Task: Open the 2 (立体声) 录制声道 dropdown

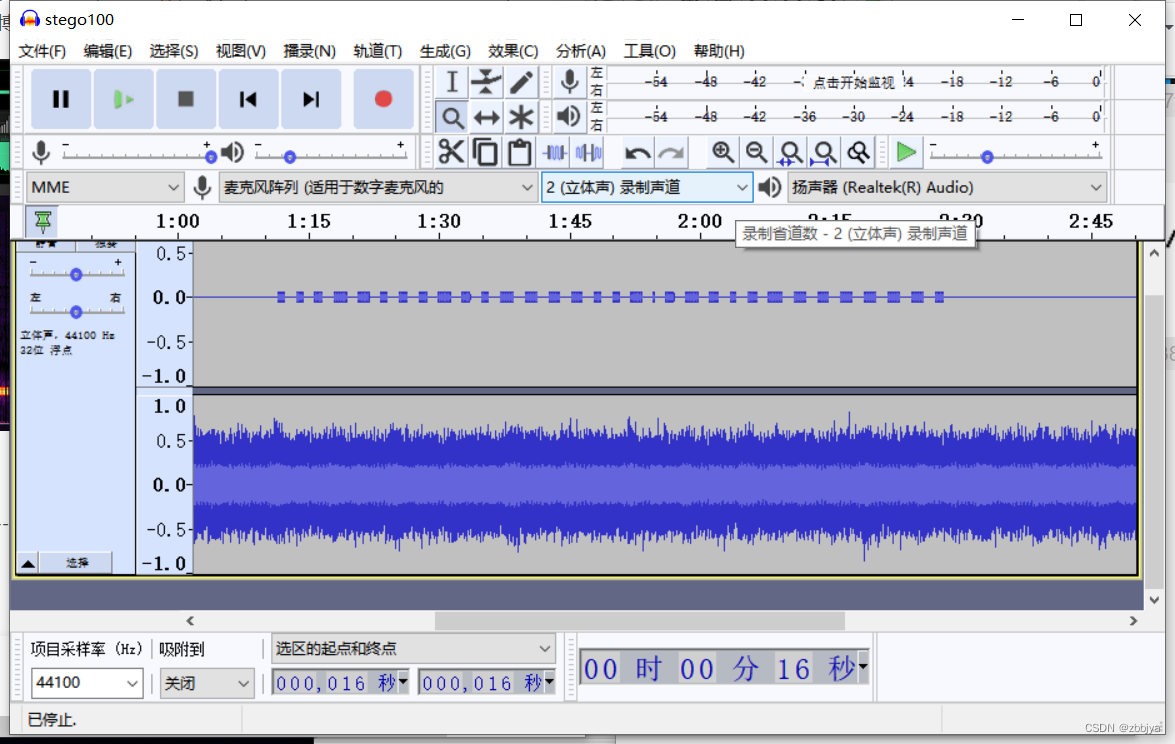Action: 647,187
